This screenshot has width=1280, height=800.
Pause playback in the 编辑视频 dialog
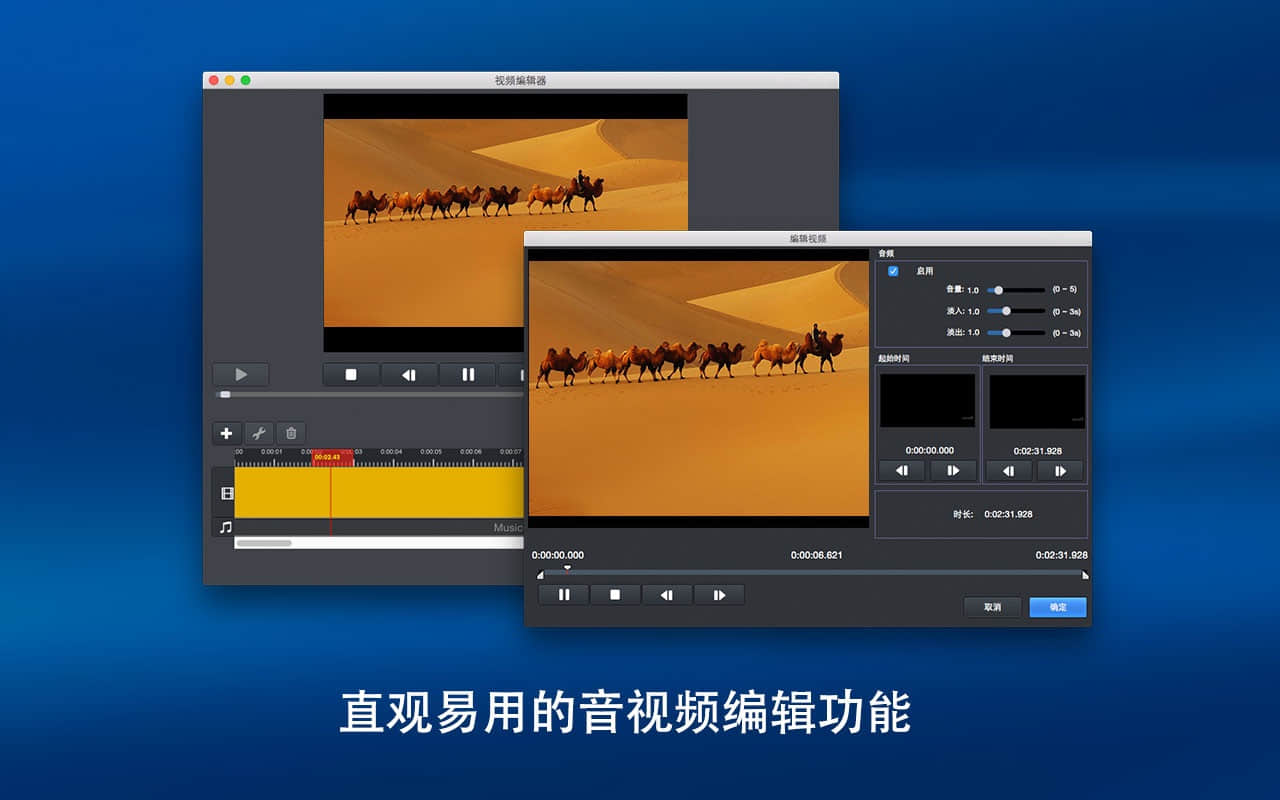tap(564, 595)
